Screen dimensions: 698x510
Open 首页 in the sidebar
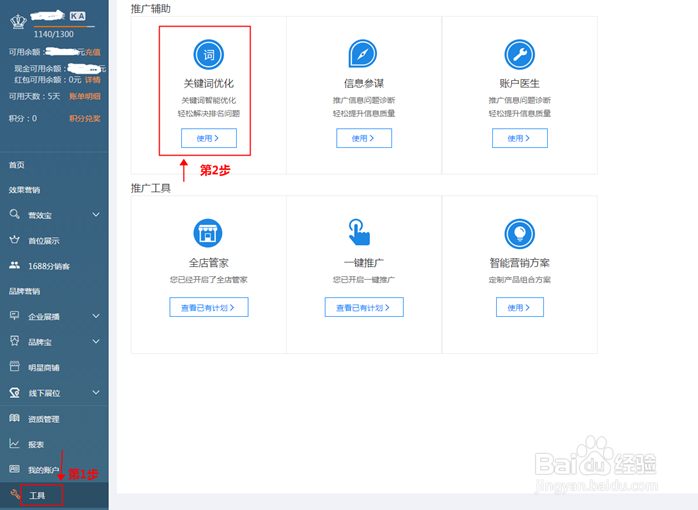(x=17, y=165)
